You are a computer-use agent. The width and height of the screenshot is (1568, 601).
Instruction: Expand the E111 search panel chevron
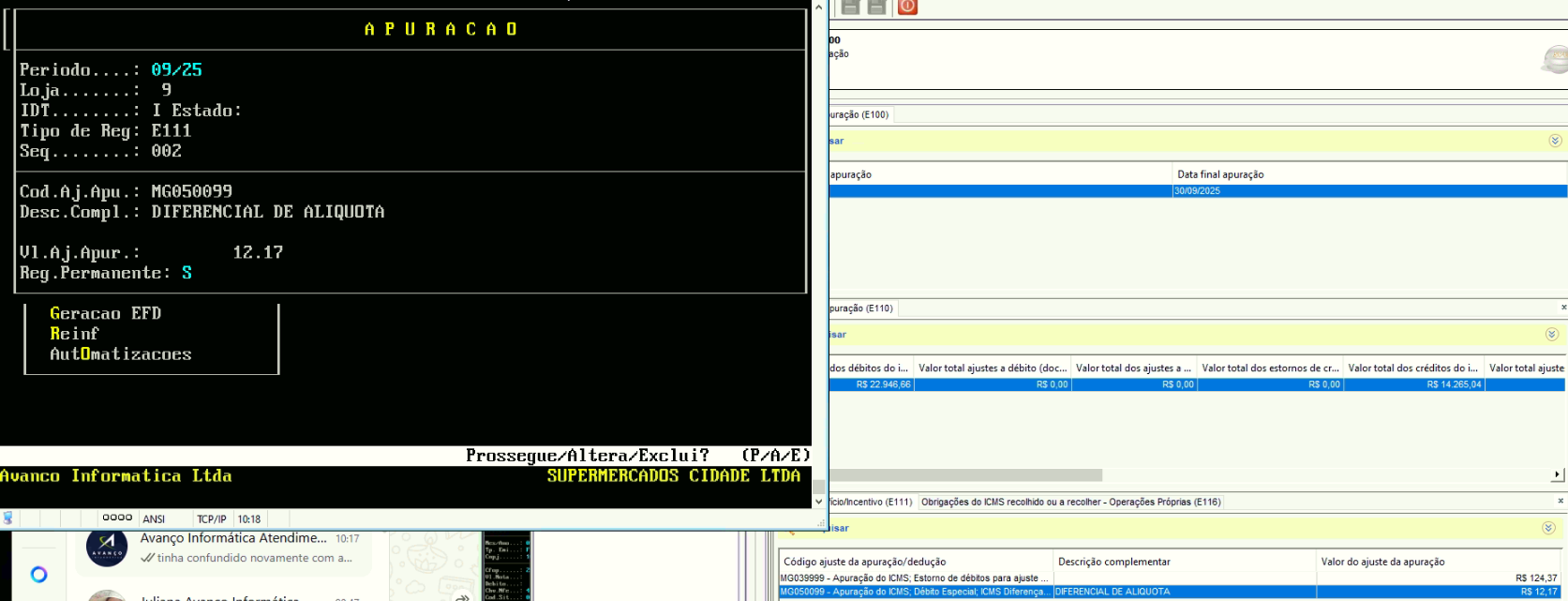tap(1548, 528)
